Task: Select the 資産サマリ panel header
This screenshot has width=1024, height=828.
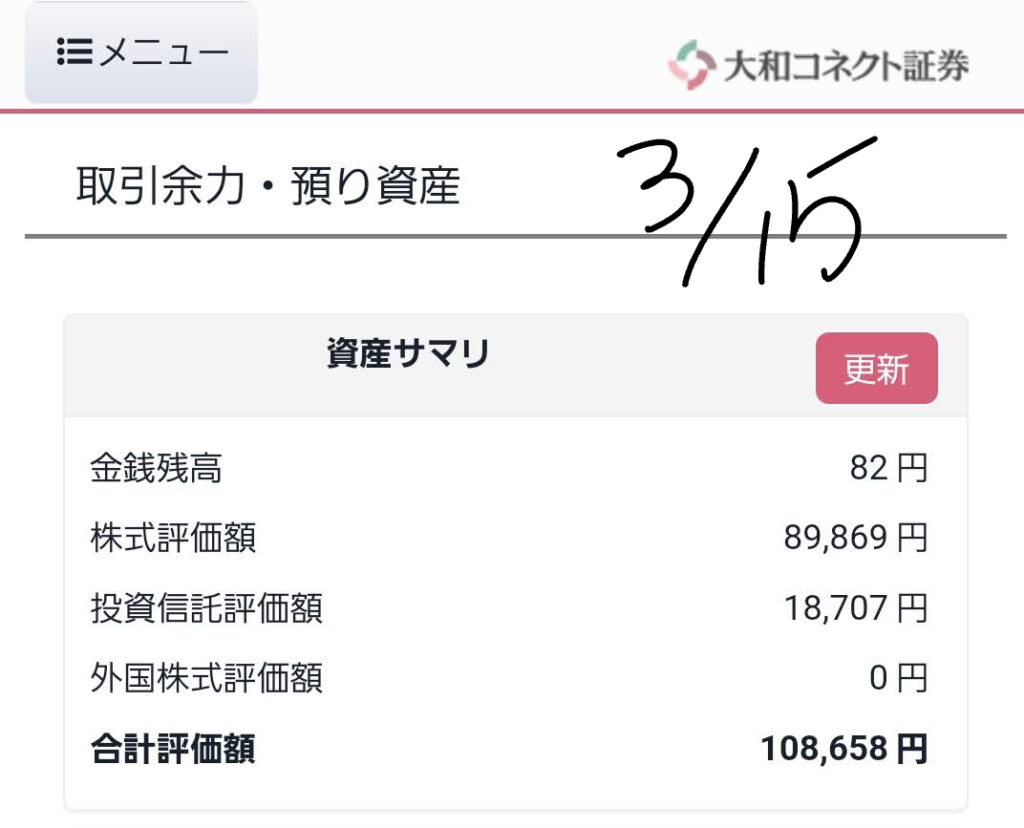Action: (x=408, y=354)
